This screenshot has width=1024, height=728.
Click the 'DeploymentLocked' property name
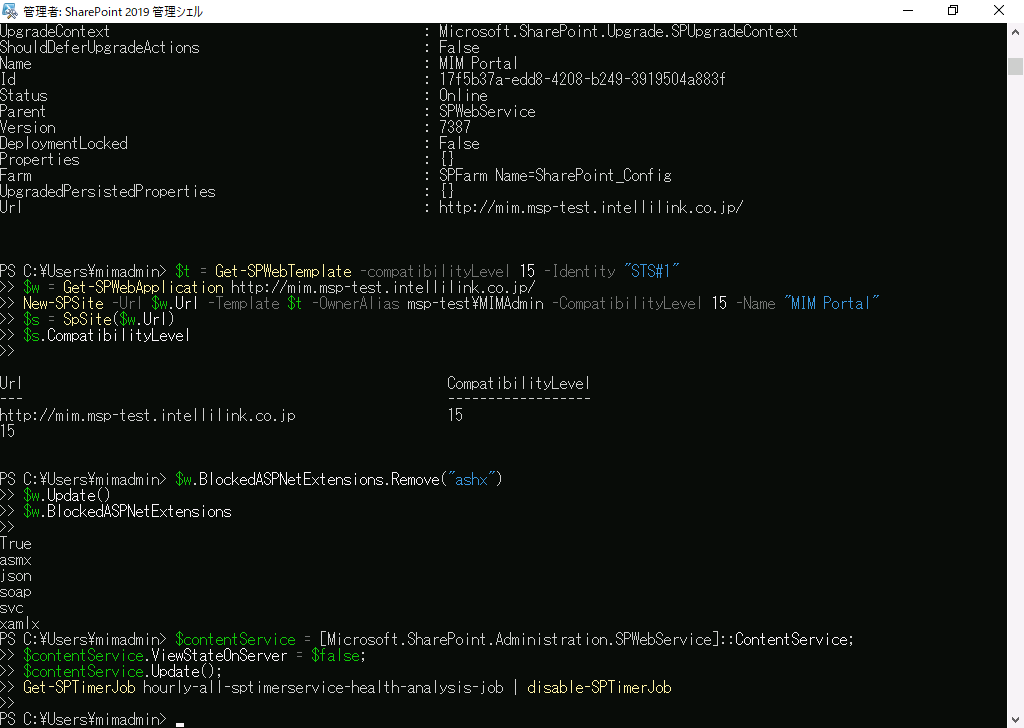coord(64,144)
